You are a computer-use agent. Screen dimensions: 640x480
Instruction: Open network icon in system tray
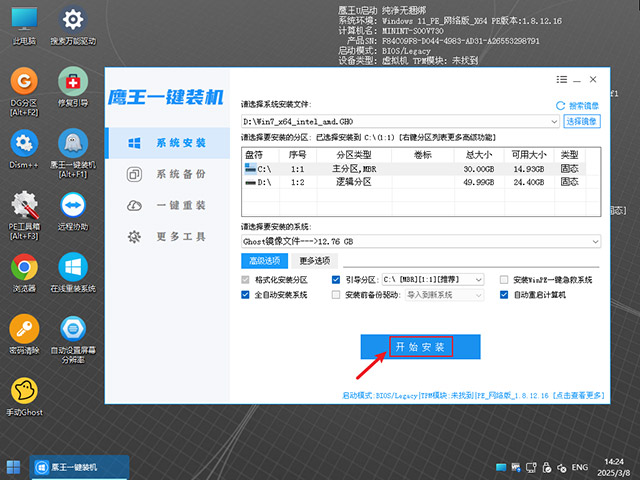click(531, 468)
